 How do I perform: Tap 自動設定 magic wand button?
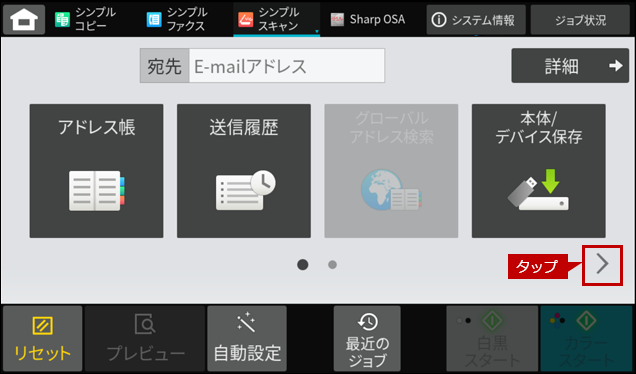click(x=247, y=339)
